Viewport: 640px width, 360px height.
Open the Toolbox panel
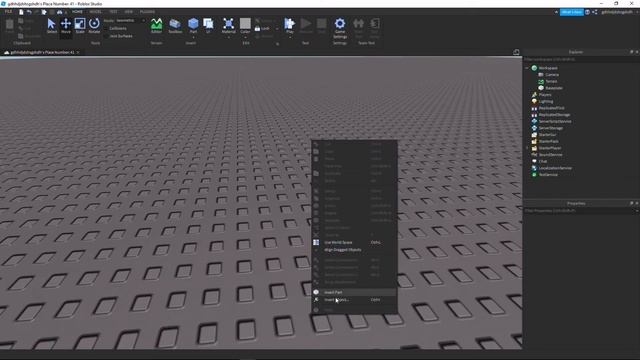175,26
